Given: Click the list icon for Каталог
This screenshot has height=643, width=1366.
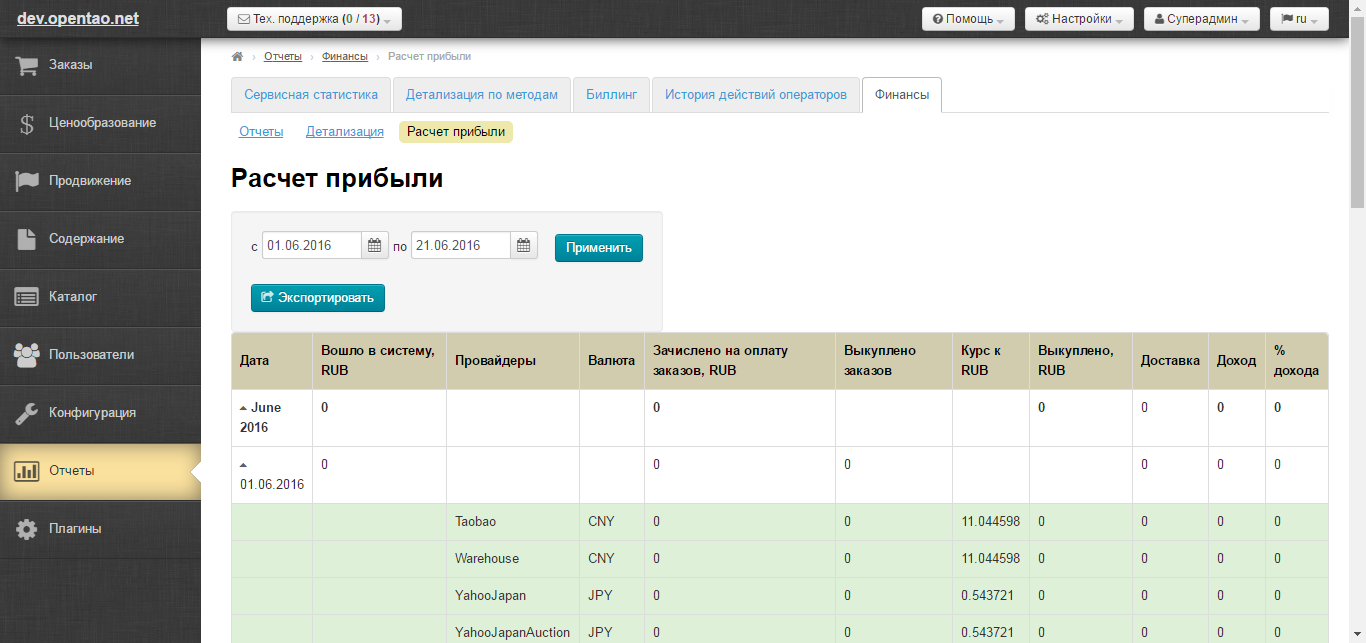Looking at the screenshot, I should [27, 297].
